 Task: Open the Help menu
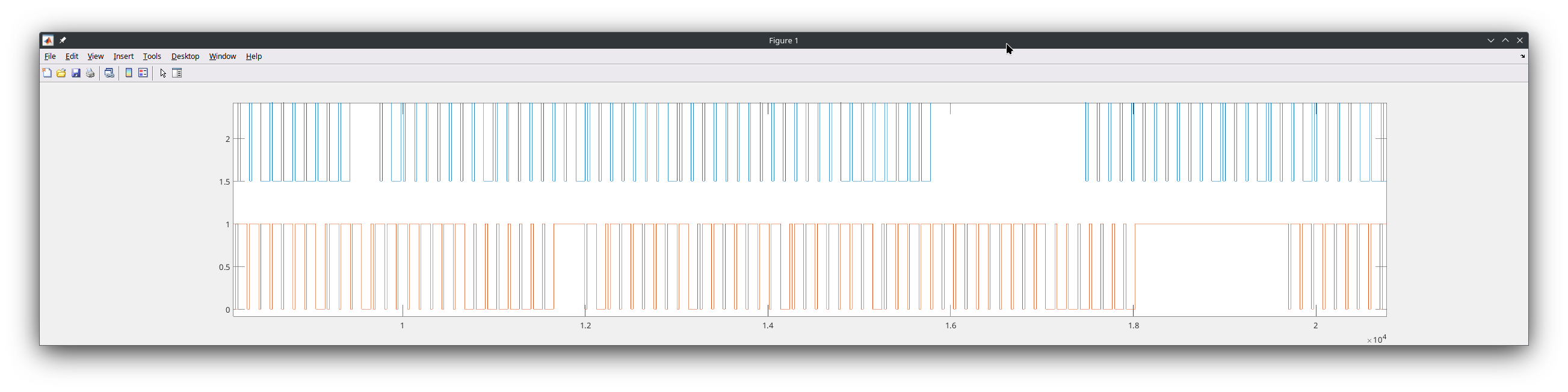pyautogui.click(x=254, y=56)
